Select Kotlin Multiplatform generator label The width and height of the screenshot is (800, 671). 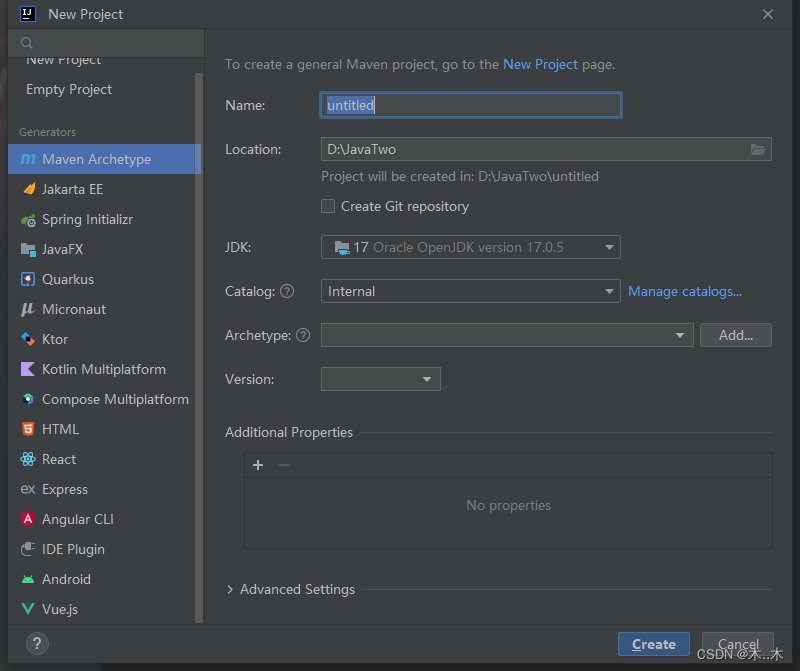(104, 369)
